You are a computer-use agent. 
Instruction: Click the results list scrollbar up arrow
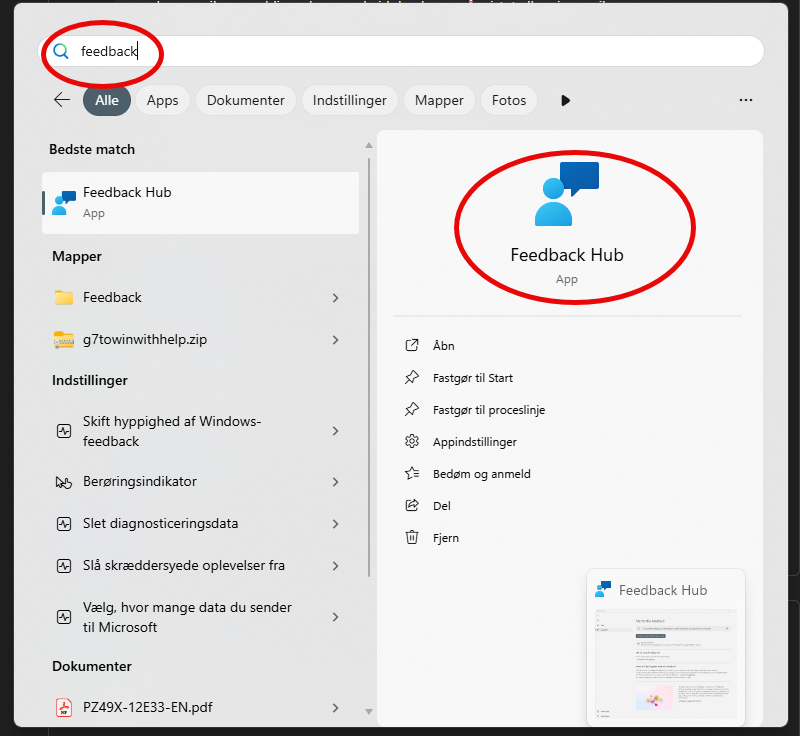tap(369, 145)
